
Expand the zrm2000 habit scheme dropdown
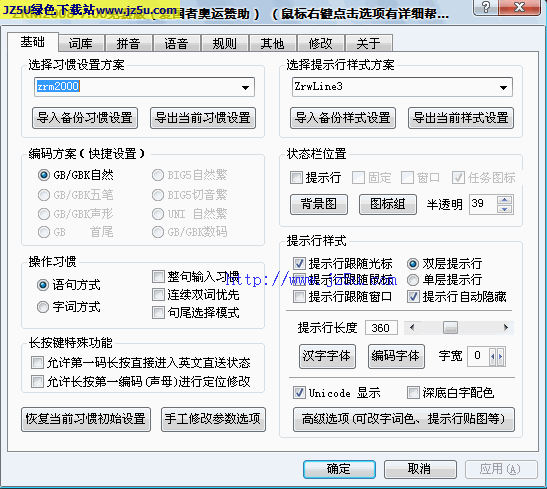coord(246,87)
